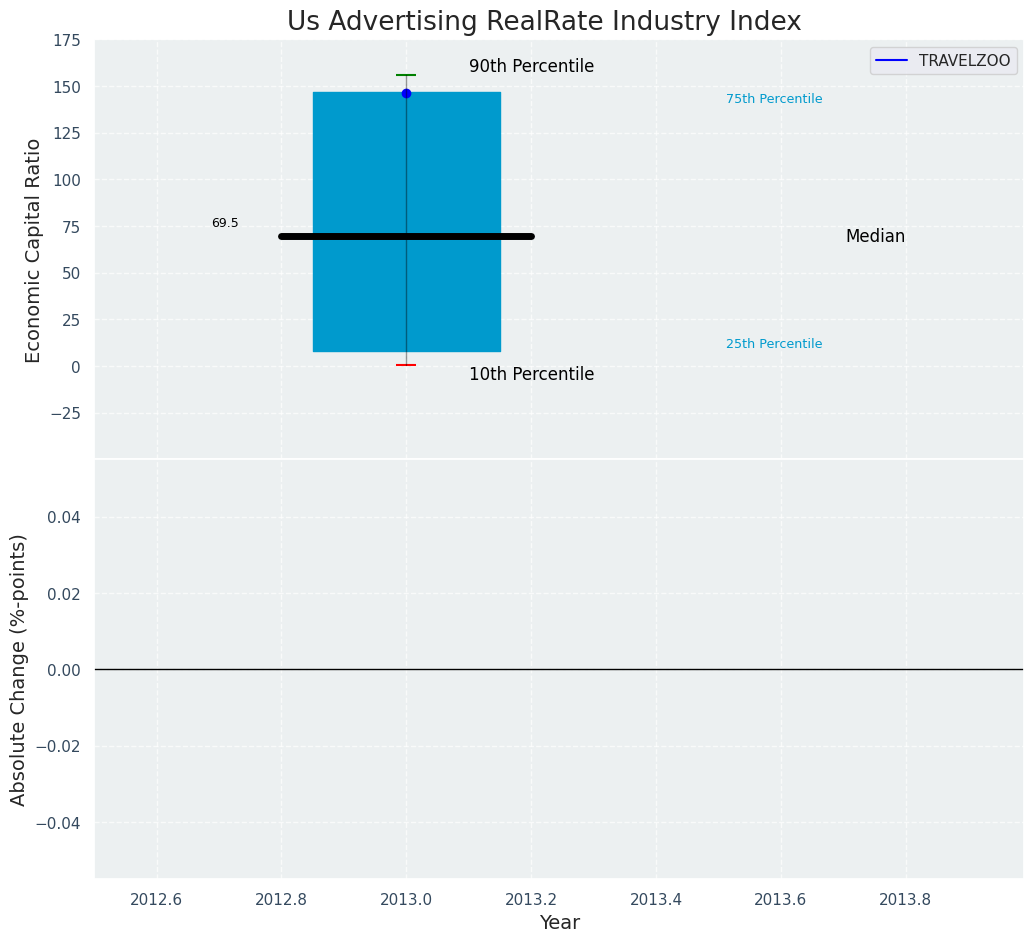
Task: Click the 'Year' x-axis label
Action: coord(559,922)
